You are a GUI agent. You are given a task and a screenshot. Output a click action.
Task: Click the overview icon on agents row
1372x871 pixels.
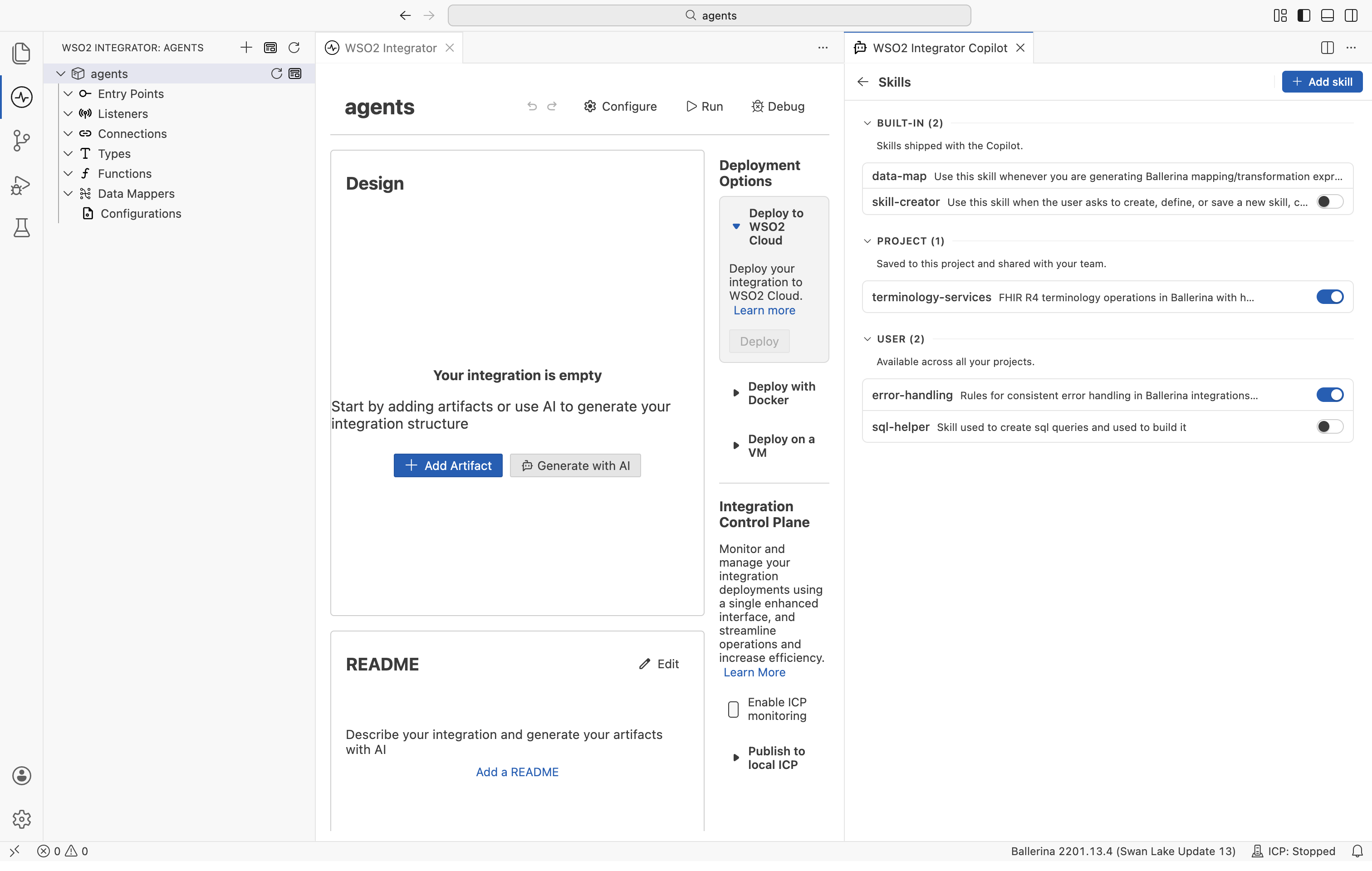pos(294,73)
